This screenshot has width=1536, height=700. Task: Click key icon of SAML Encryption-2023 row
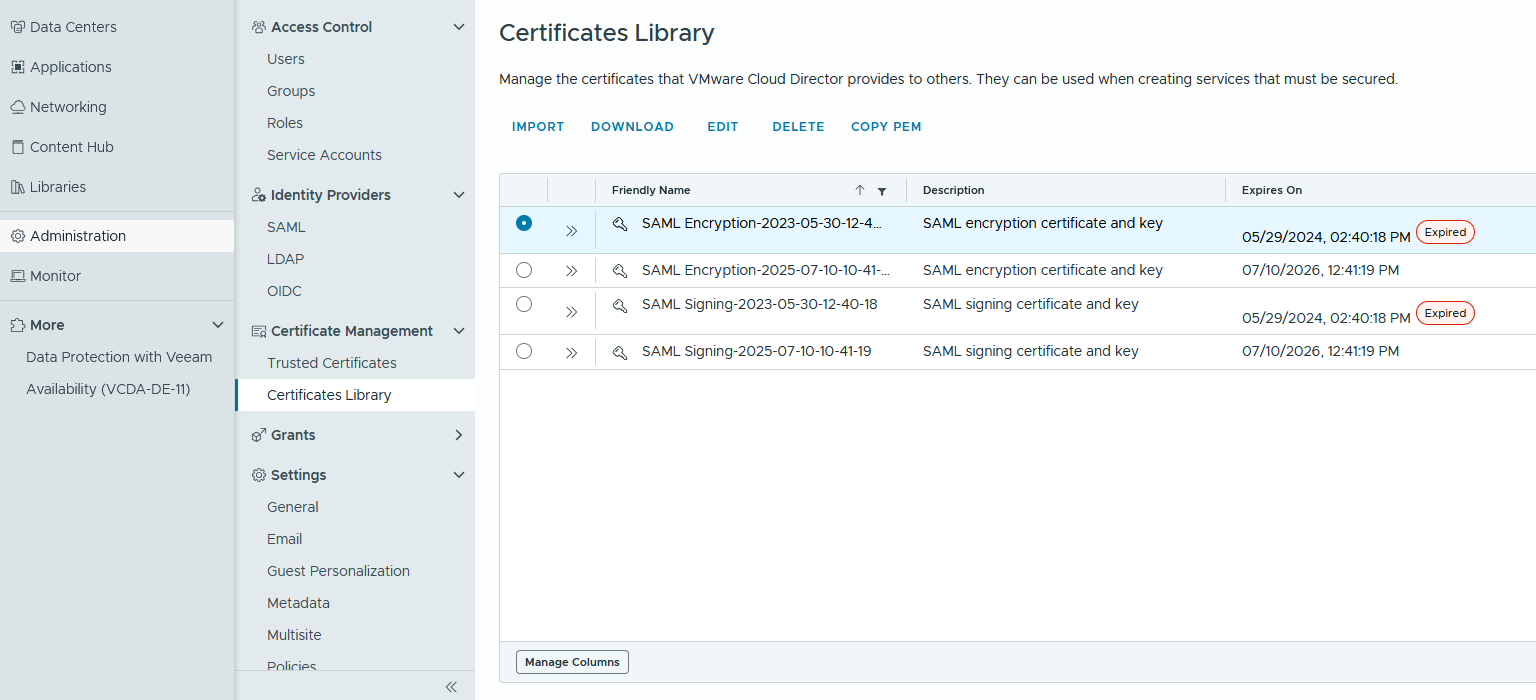(620, 224)
